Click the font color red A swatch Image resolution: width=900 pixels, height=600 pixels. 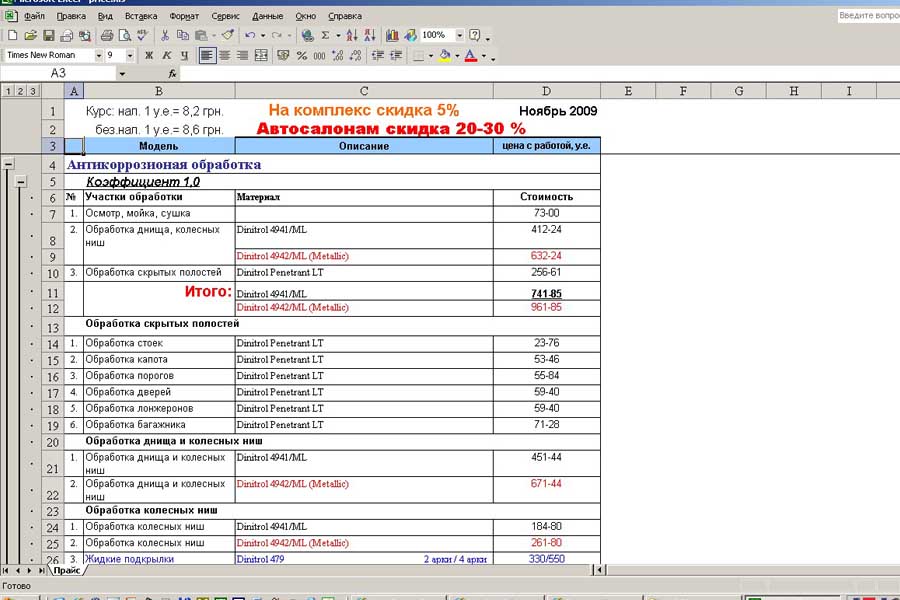(x=470, y=56)
